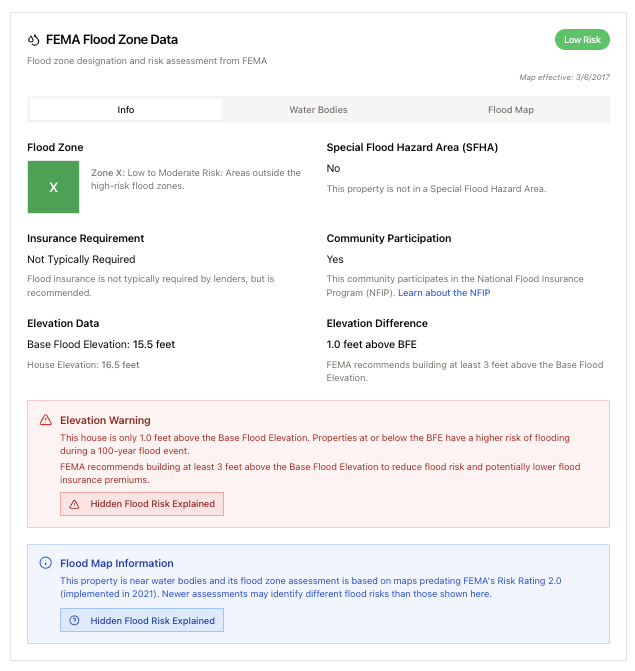Click the green Zone X swatch

[53, 187]
